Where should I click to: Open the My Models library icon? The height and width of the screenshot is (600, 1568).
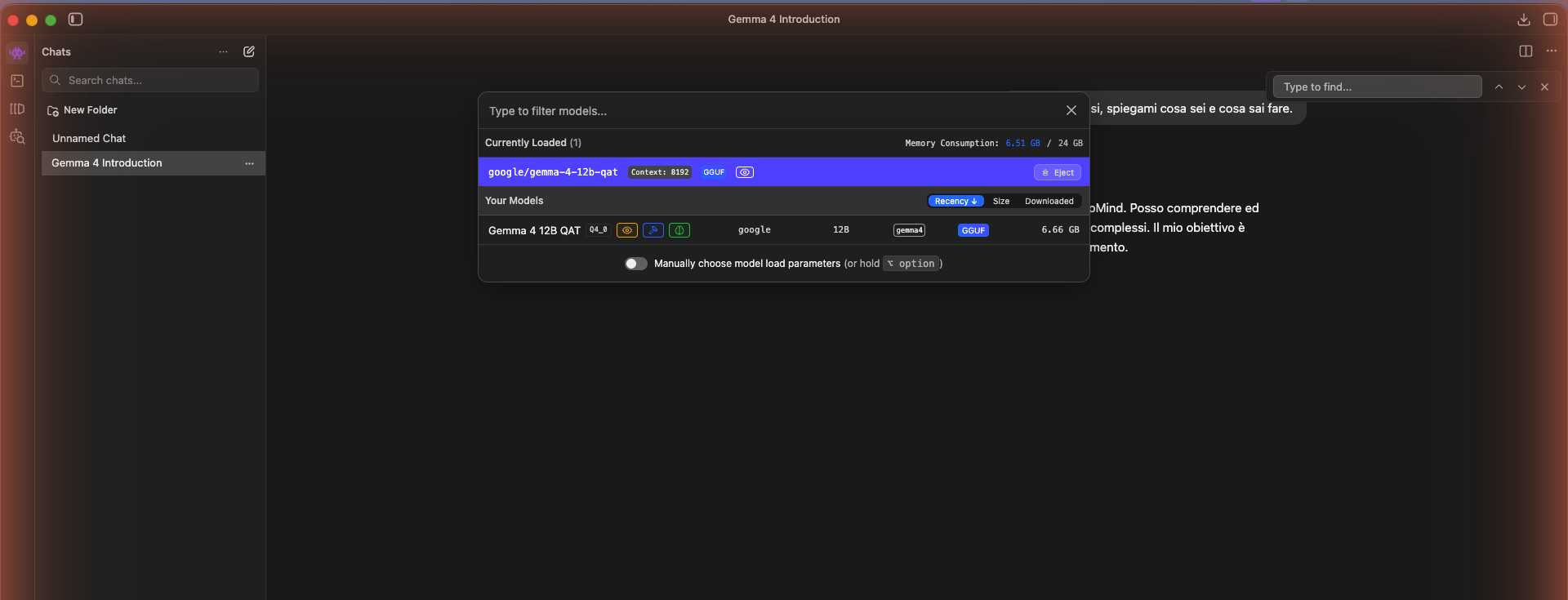[17, 109]
